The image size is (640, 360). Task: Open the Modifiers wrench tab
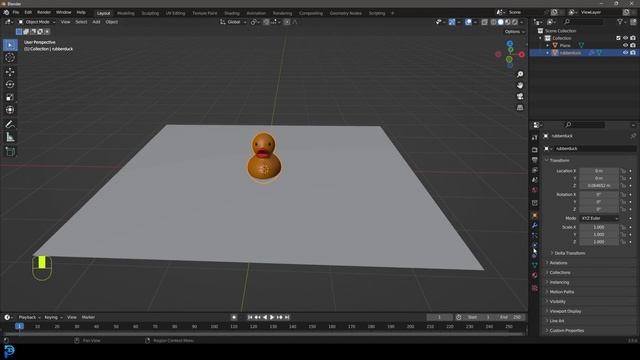click(535, 225)
